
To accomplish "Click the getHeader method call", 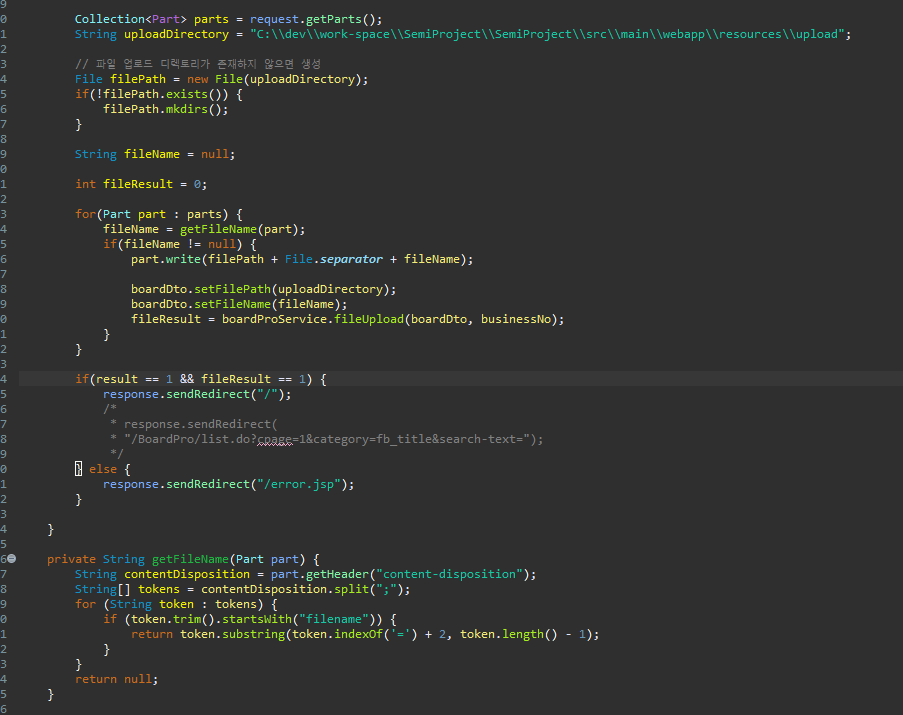I will [337, 574].
